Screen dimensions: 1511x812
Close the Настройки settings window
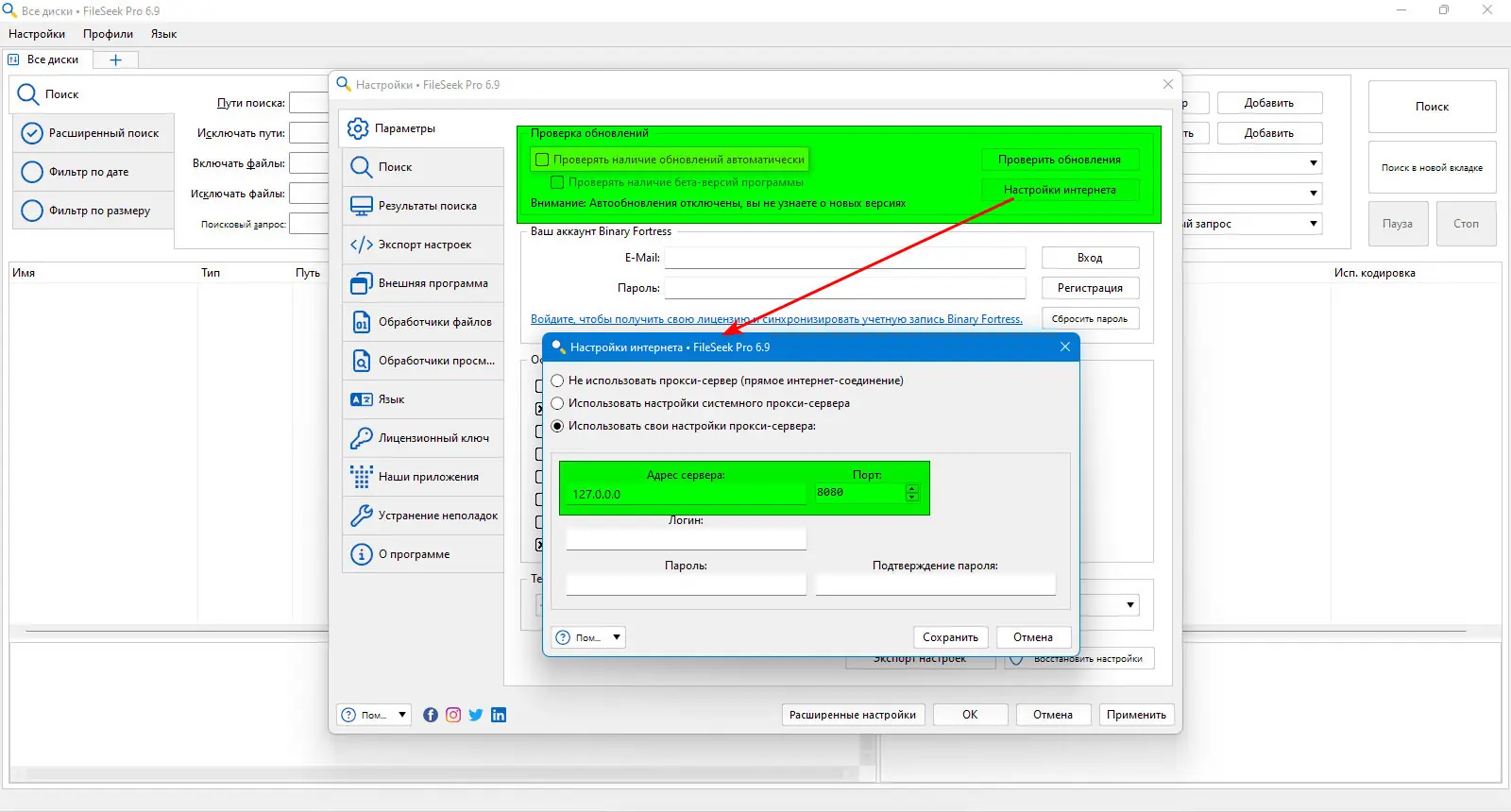(1168, 84)
